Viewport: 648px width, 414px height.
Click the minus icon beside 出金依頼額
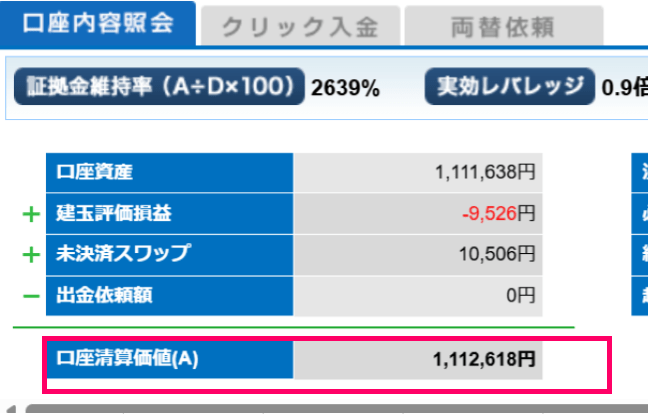[x=31, y=296]
